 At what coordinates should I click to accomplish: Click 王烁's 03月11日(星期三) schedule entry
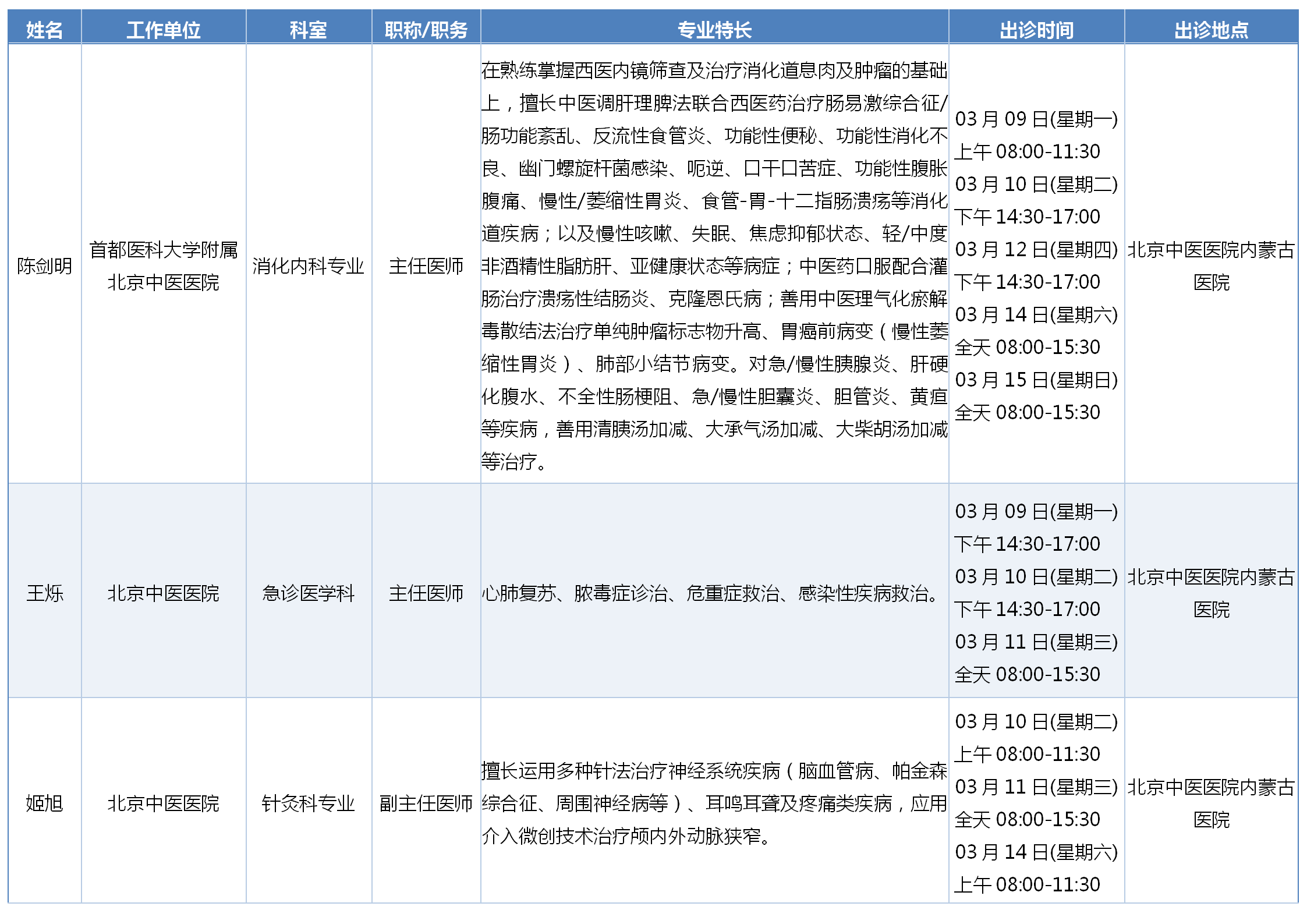tap(1036, 642)
